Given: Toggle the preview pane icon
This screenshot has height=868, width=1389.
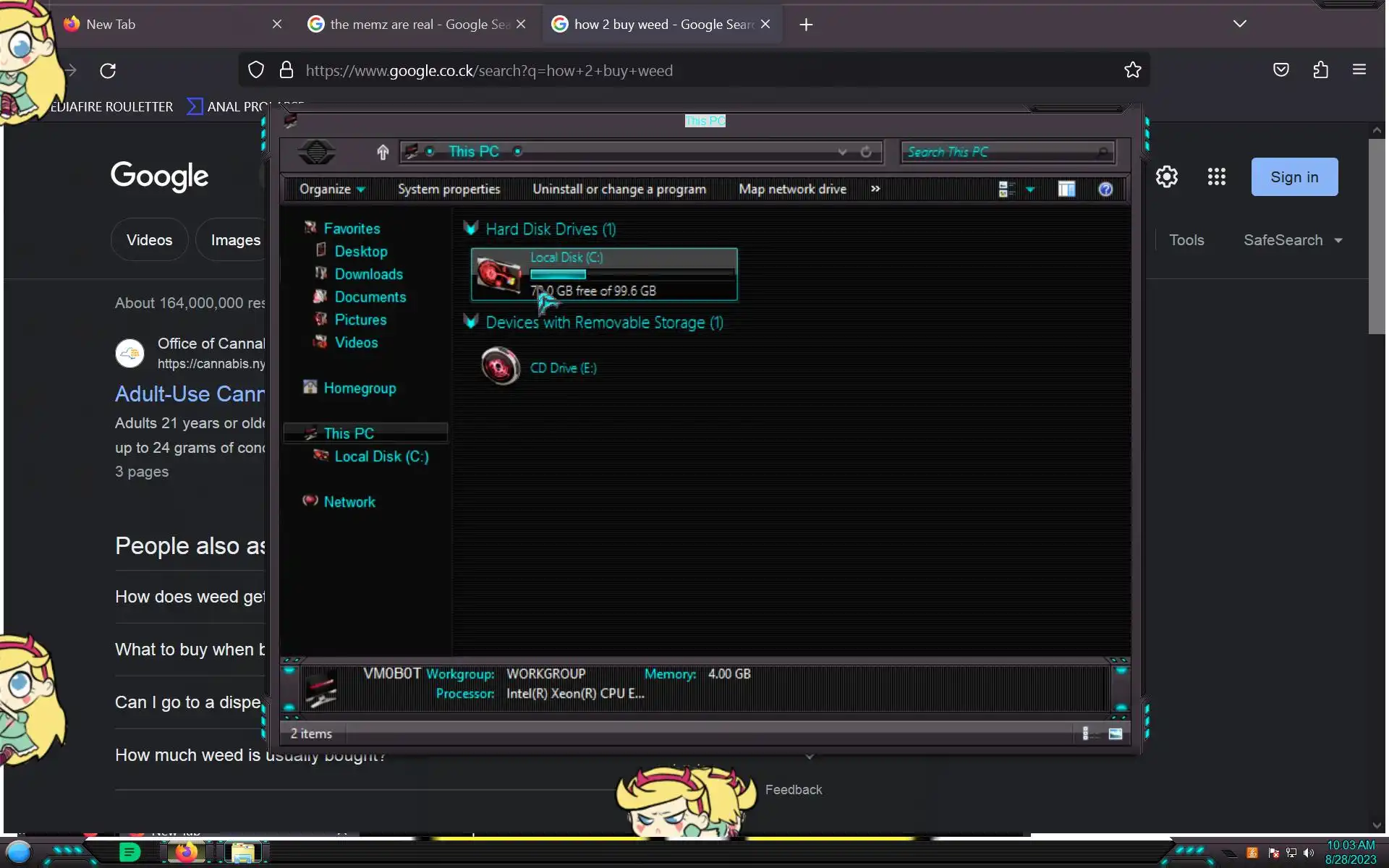Looking at the screenshot, I should (x=1066, y=190).
